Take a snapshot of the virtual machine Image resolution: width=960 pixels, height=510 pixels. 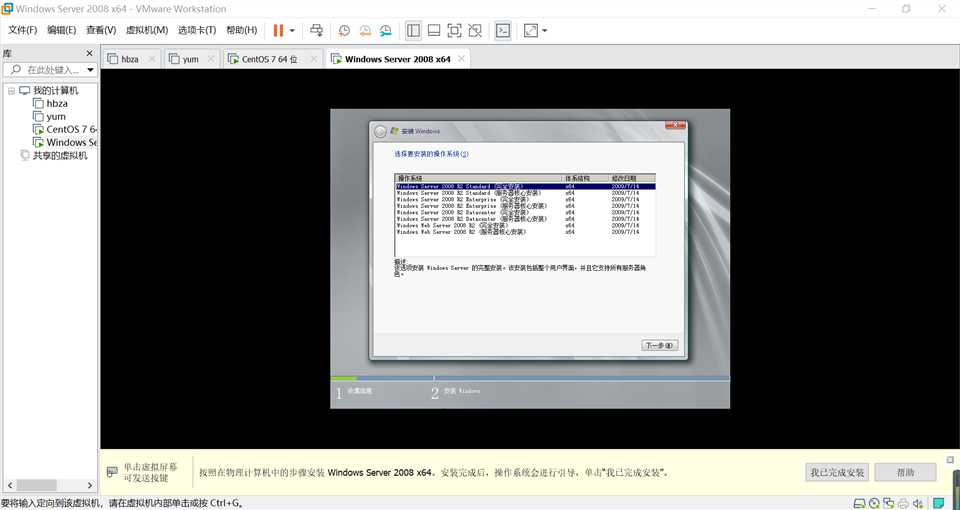[344, 30]
